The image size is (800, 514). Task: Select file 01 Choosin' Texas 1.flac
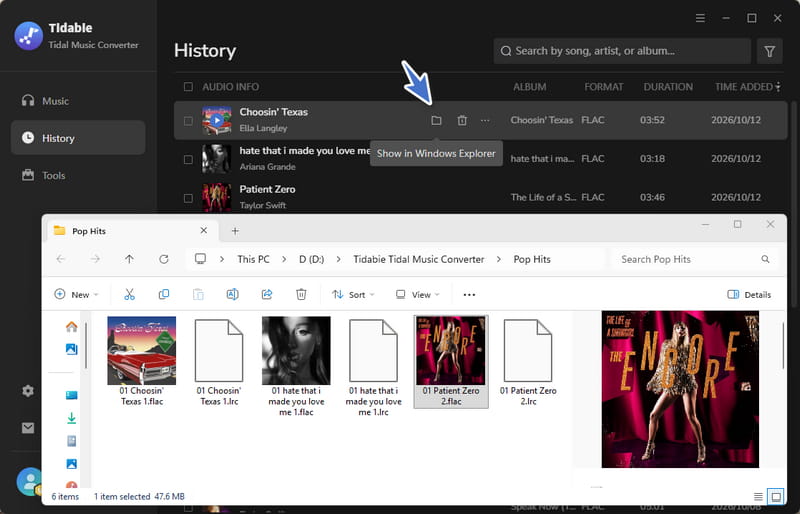click(141, 361)
